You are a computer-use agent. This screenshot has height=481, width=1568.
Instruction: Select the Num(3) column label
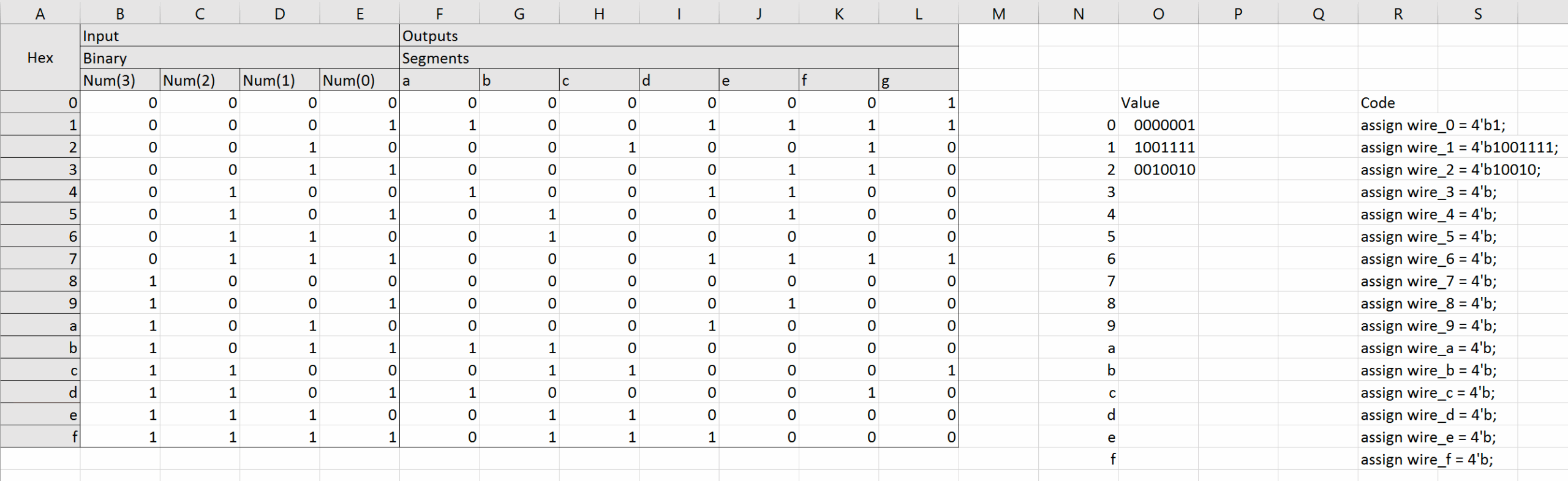click(x=120, y=80)
